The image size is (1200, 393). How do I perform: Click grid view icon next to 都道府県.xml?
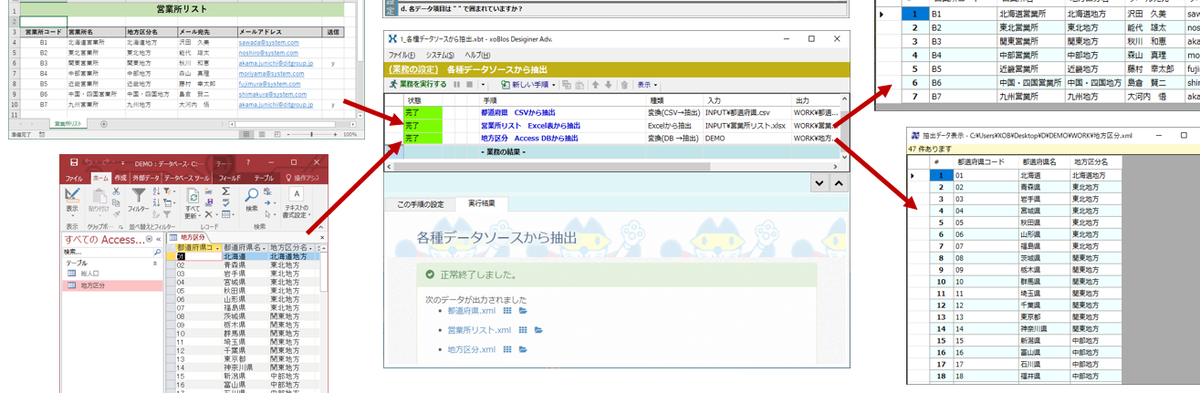507,310
